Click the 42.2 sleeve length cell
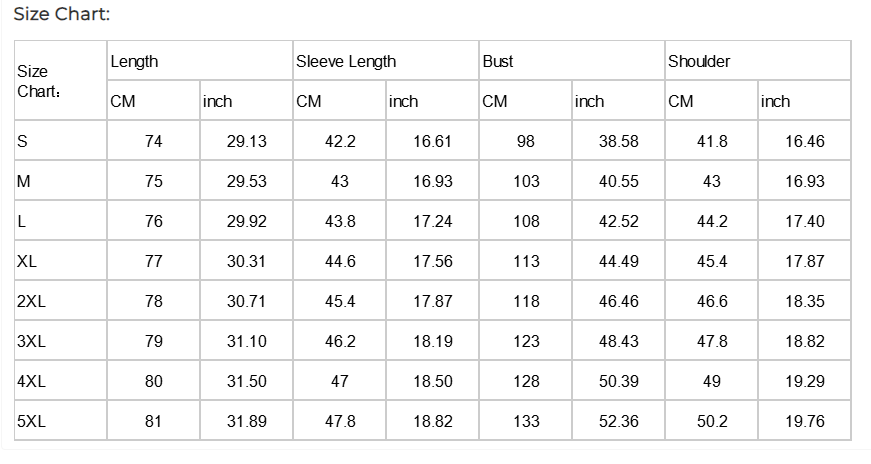 click(340, 141)
